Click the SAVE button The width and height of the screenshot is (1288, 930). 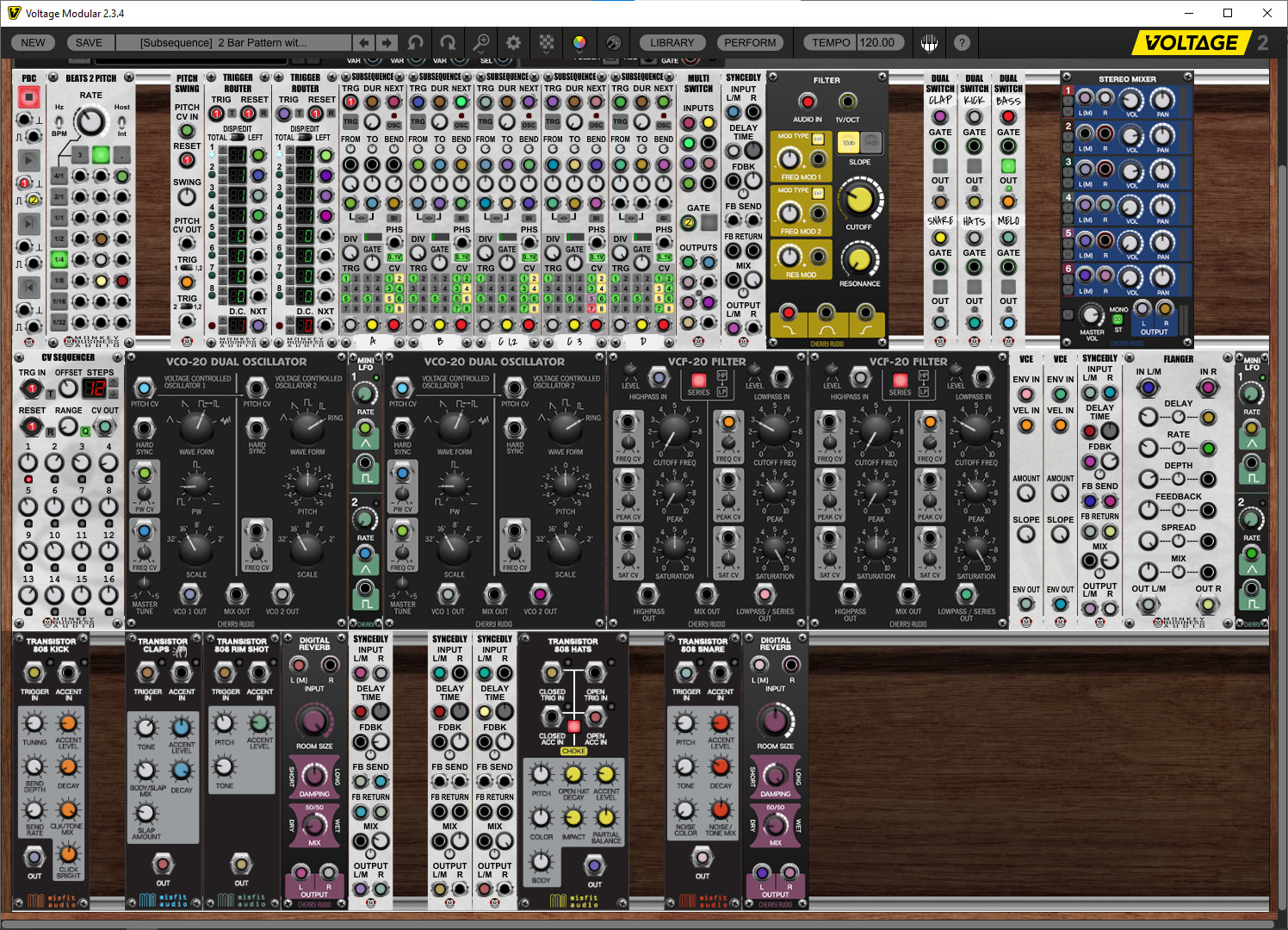pos(89,42)
